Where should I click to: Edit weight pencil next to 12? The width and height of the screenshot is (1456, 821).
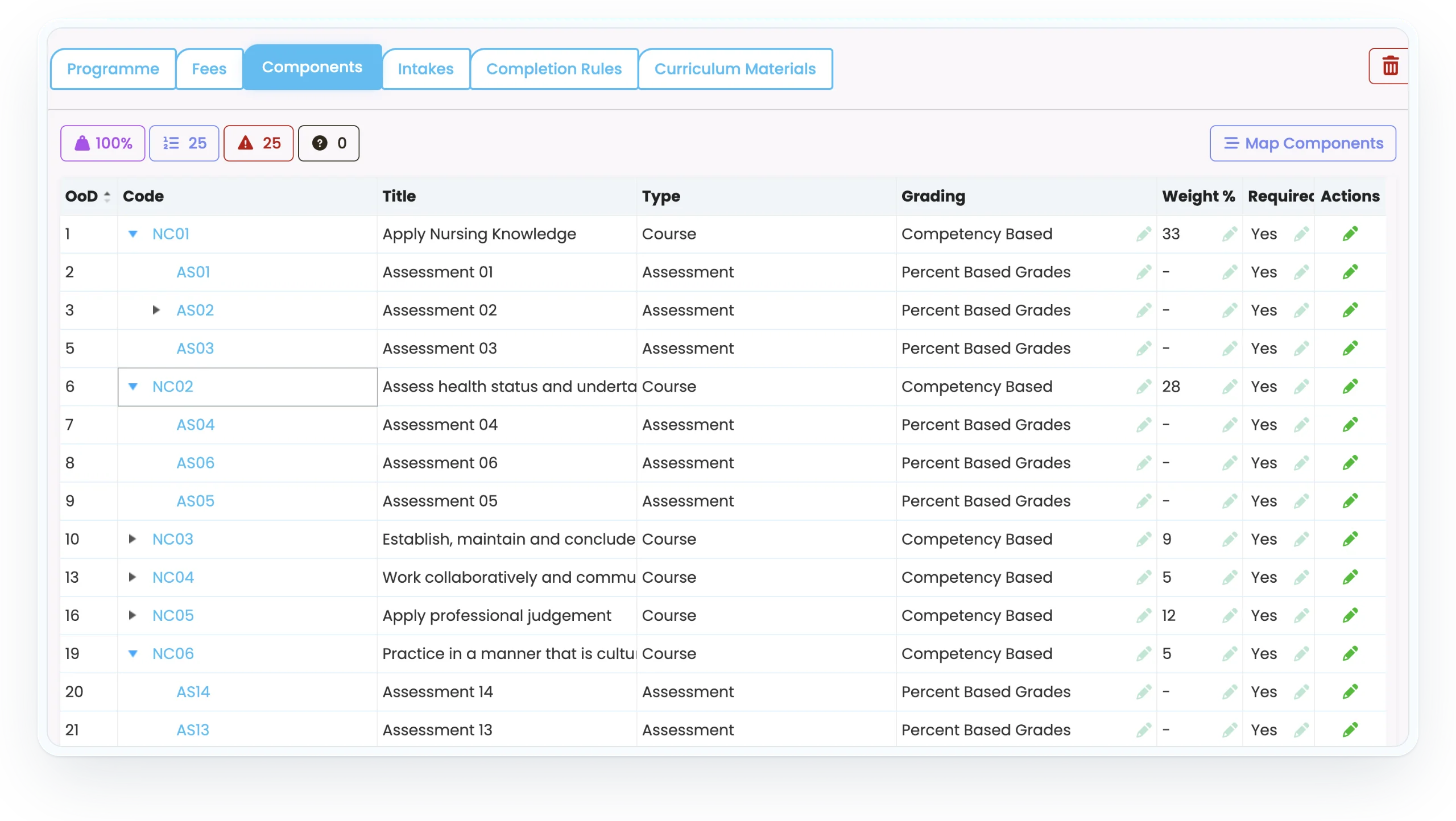click(1230, 615)
